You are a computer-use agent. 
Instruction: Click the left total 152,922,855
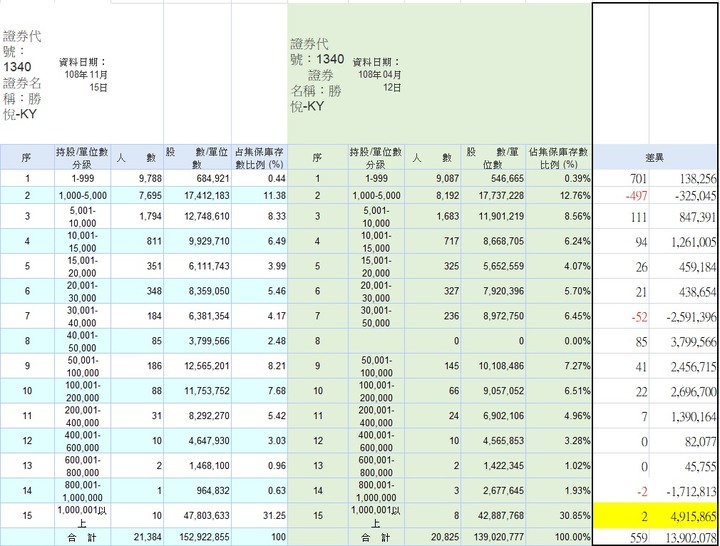pyautogui.click(x=197, y=537)
